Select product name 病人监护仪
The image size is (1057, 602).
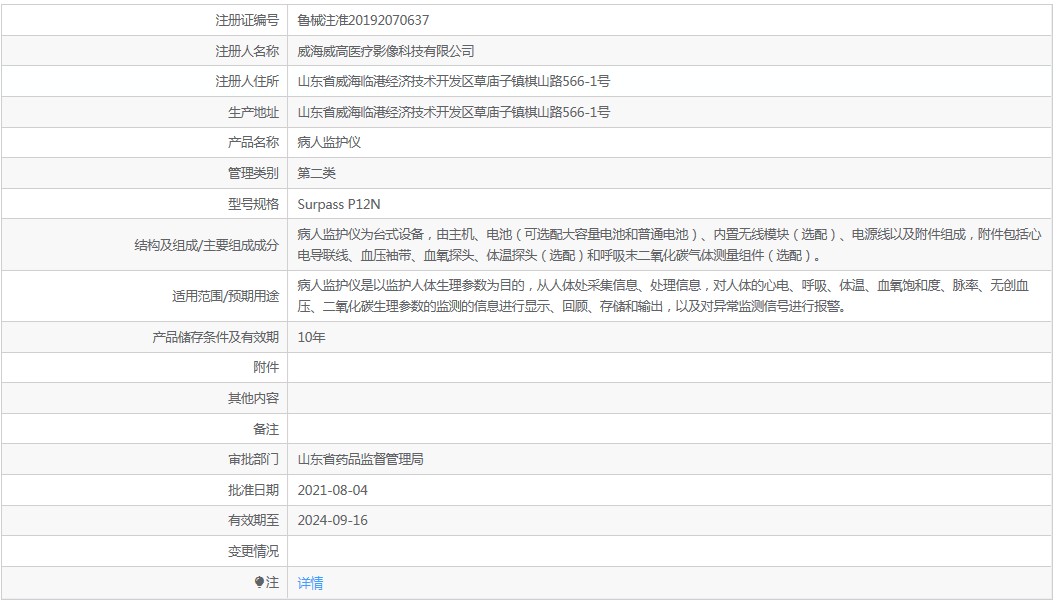(329, 142)
